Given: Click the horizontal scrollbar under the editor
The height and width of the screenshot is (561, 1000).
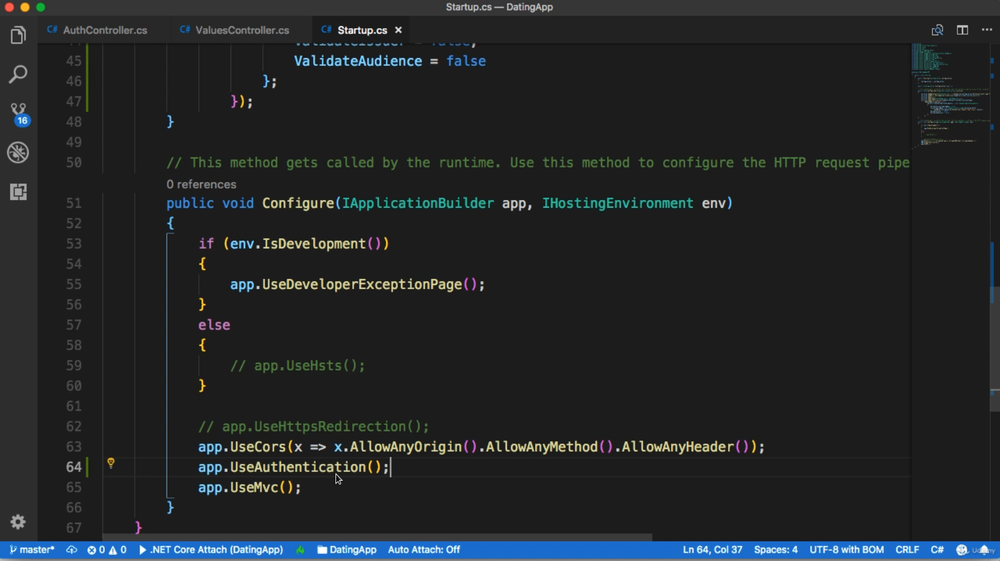Looking at the screenshot, I should (x=377, y=537).
